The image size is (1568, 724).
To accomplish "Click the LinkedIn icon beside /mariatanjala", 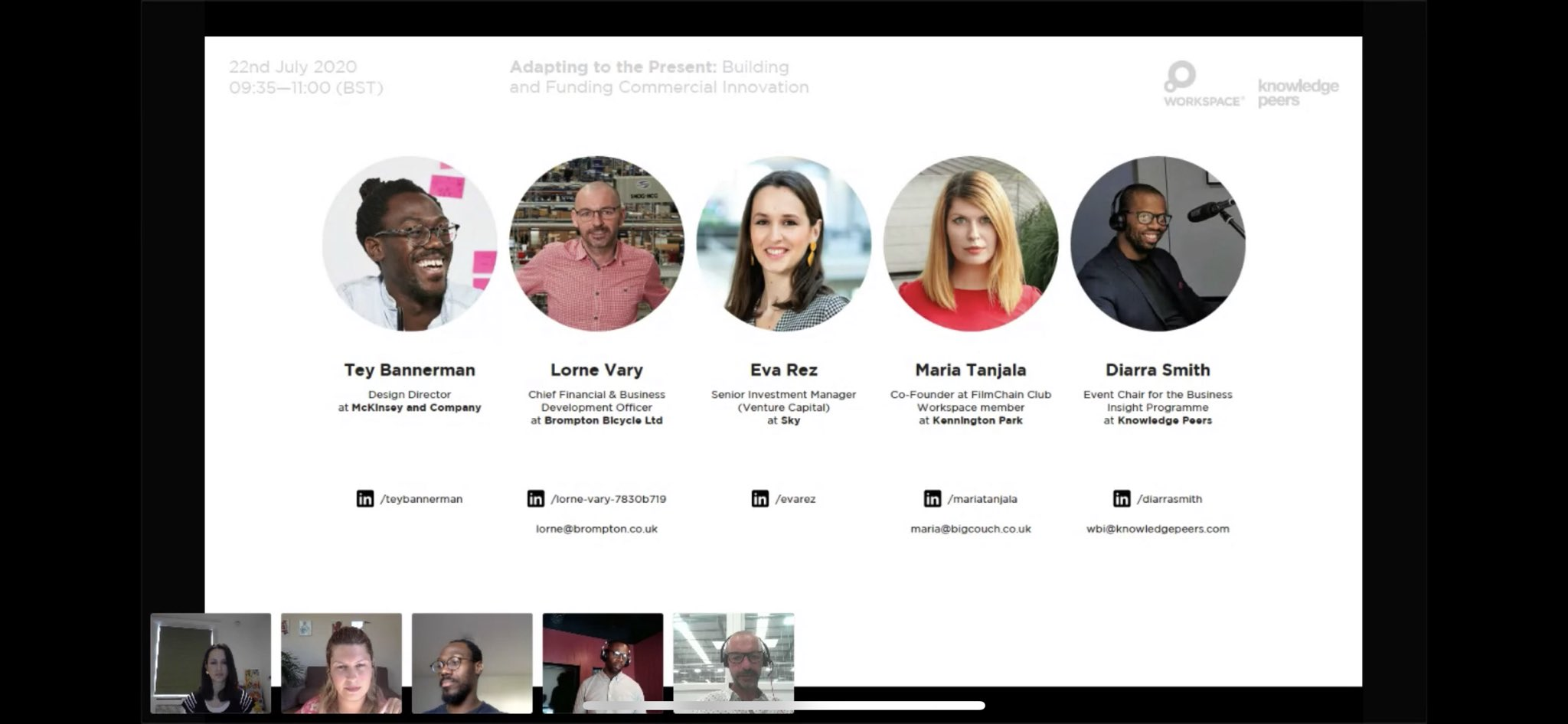I will coord(933,499).
